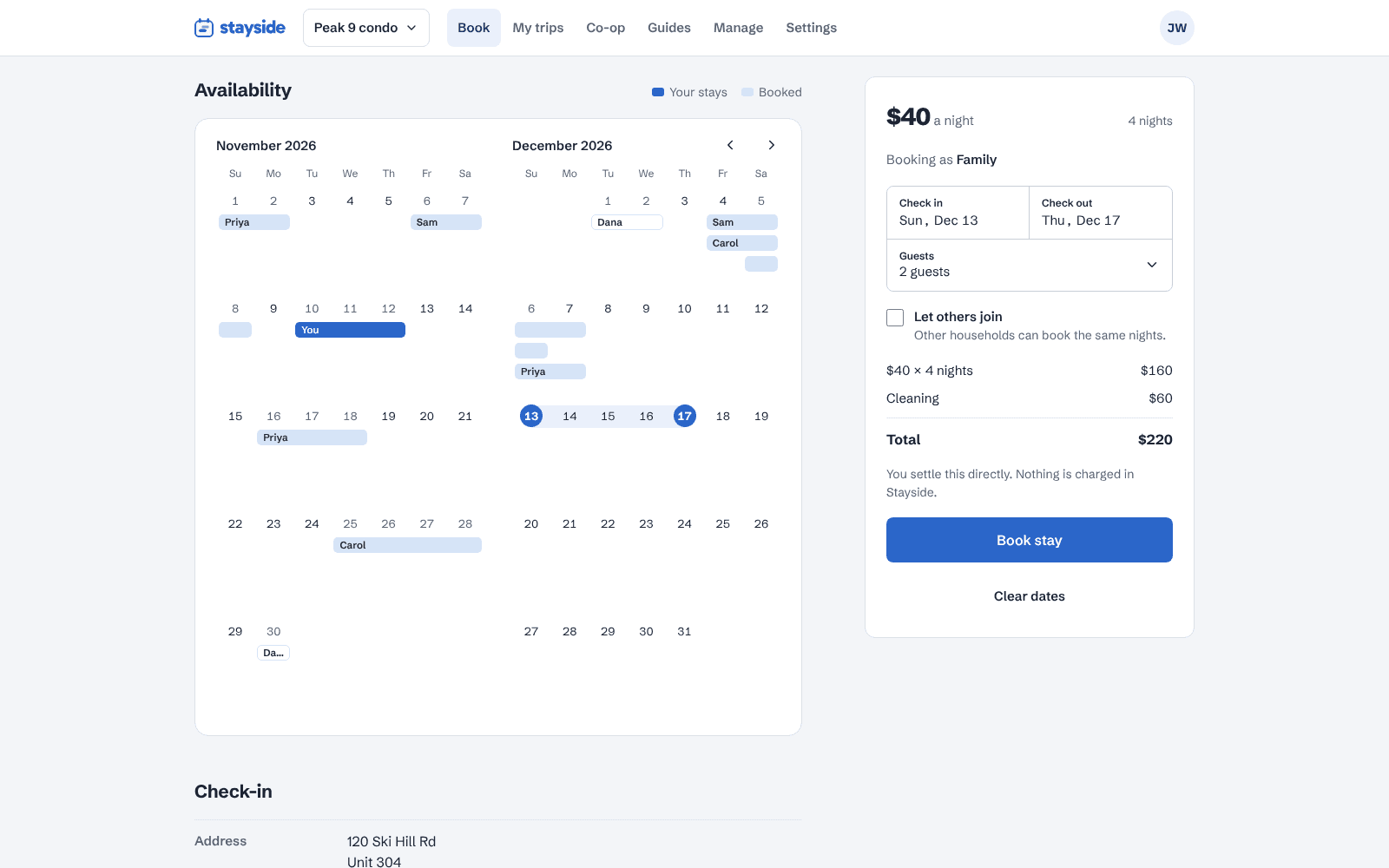1389x868 pixels.
Task: Click the '$40 × 4 nights' line item
Action: pyautogui.click(x=930, y=371)
